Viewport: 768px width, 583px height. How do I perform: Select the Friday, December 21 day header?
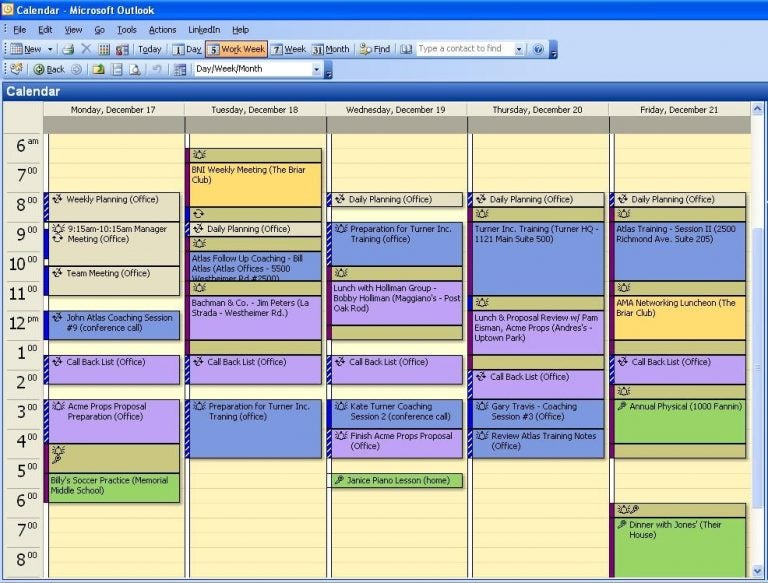tap(681, 110)
